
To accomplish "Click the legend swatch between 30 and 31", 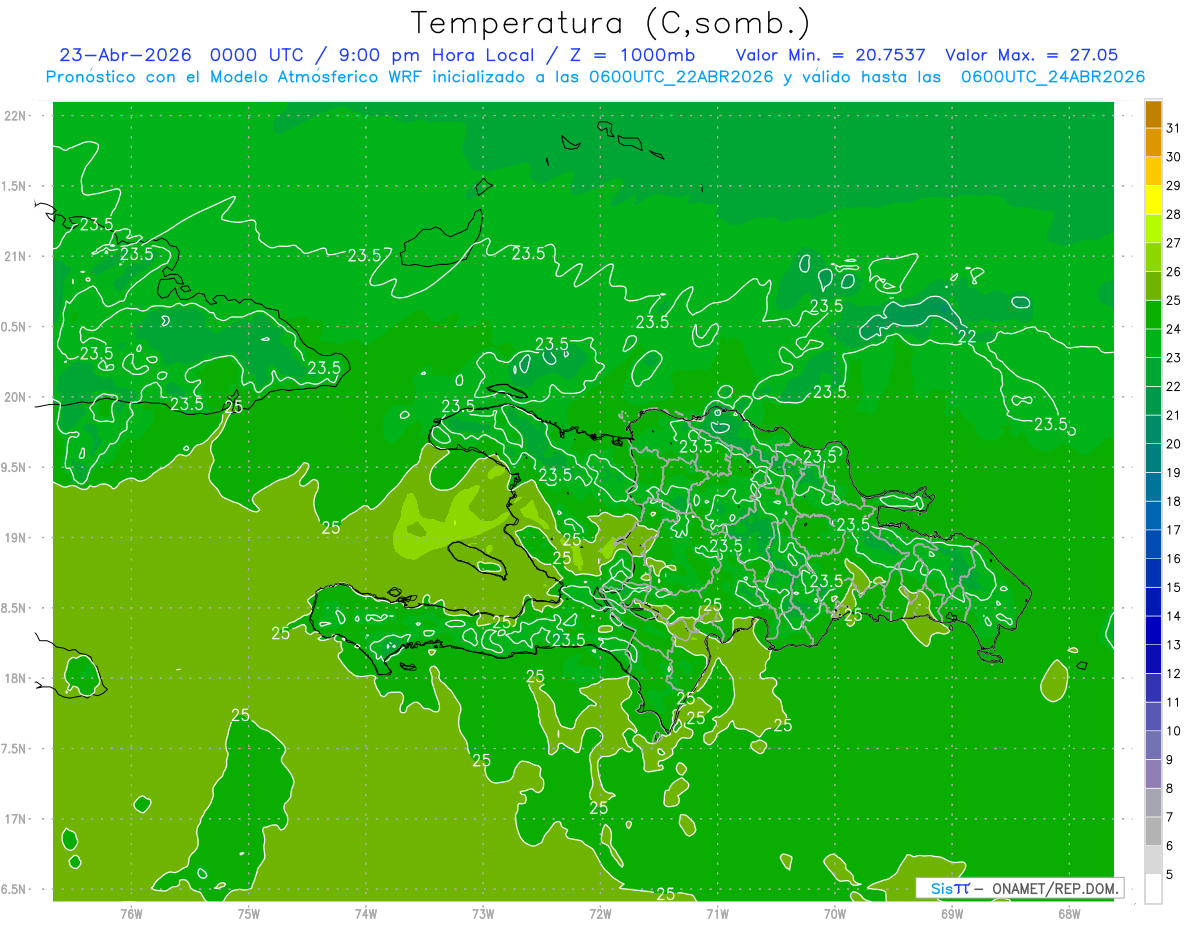I will [x=1153, y=142].
